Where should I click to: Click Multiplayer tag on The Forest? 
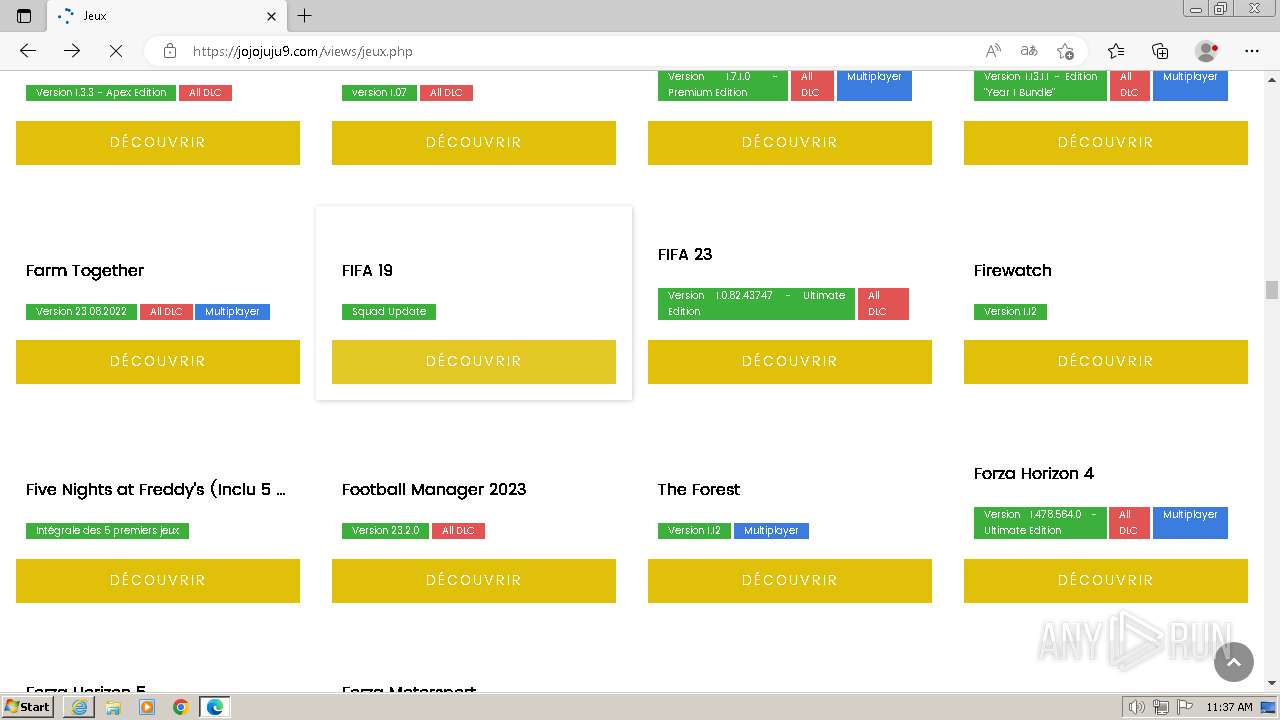pyautogui.click(x=771, y=531)
